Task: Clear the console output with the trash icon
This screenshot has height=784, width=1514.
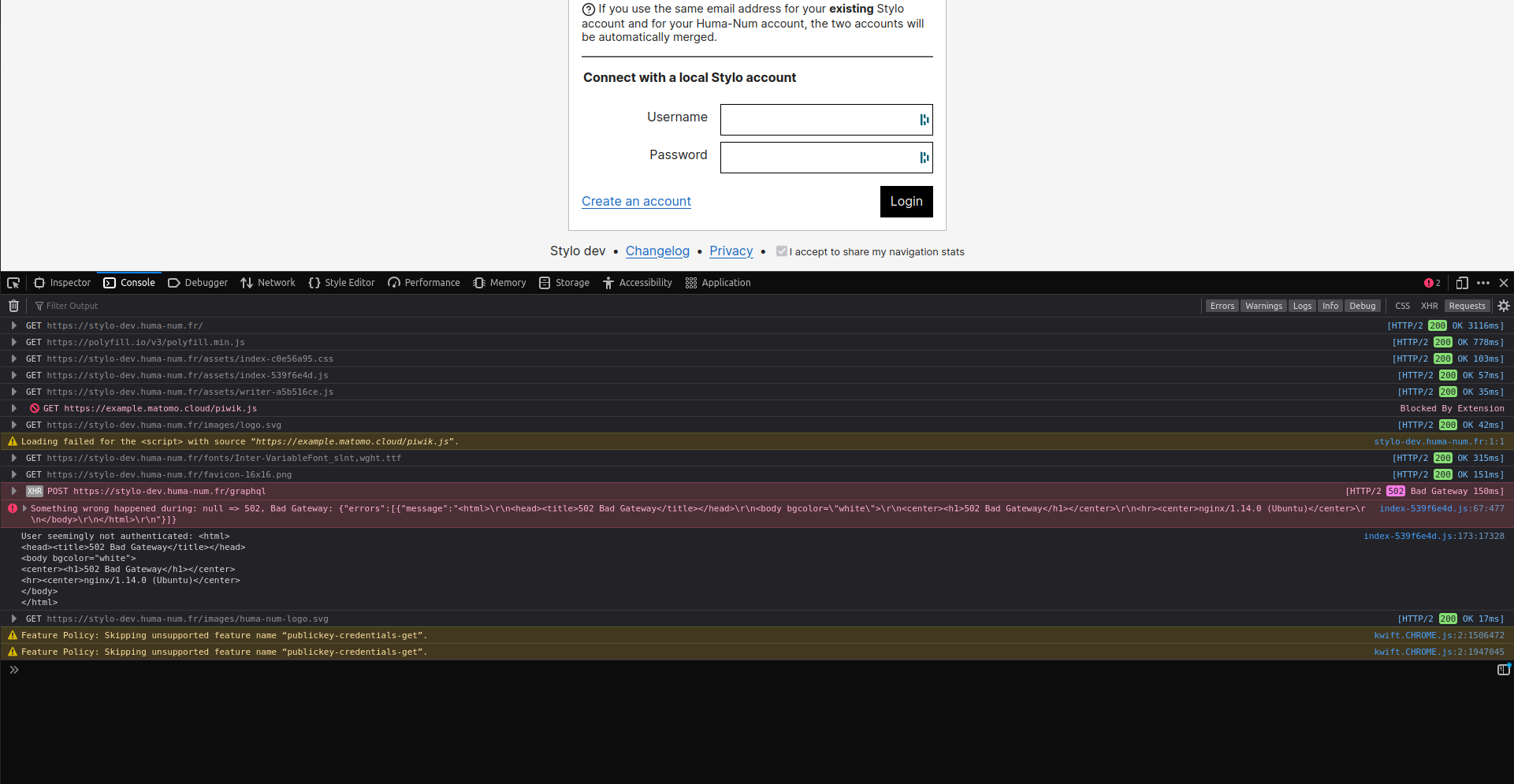Action: (x=13, y=305)
